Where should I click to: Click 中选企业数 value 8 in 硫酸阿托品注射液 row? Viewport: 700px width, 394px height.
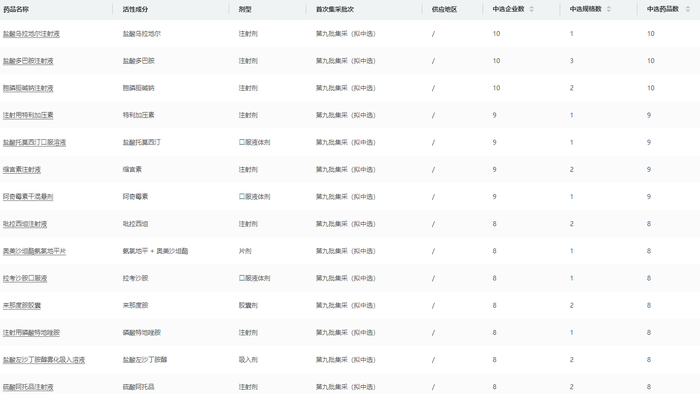coord(494,387)
